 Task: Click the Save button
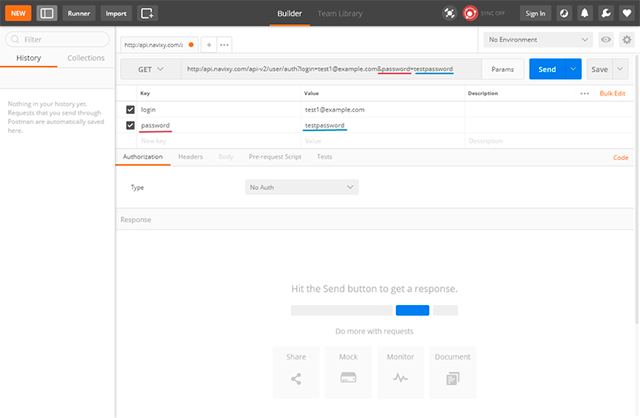(x=599, y=69)
